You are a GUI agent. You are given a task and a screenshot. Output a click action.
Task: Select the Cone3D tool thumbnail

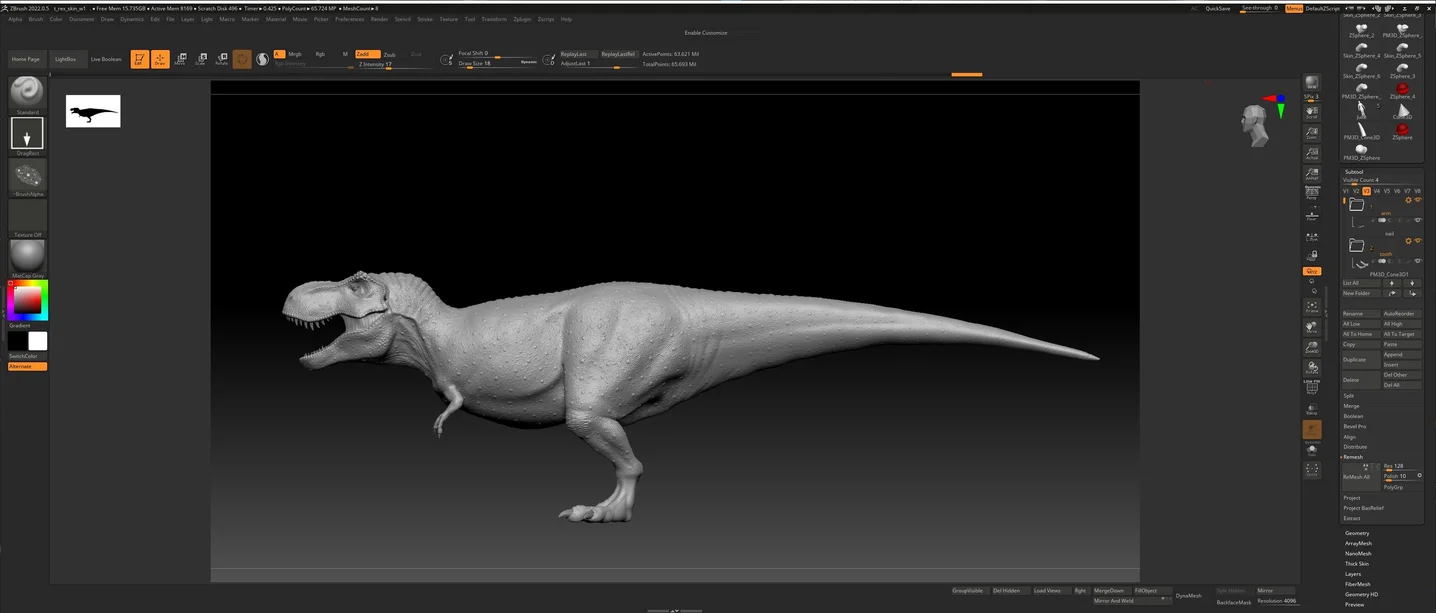click(x=1402, y=110)
